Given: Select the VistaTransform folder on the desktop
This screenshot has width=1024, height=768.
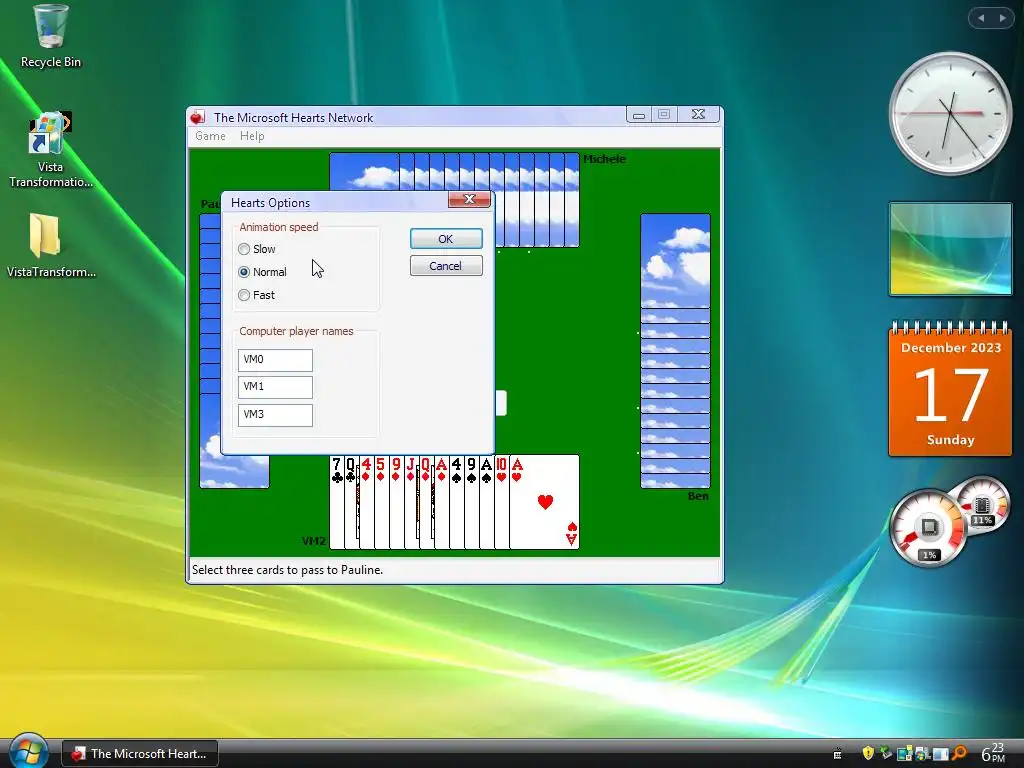Looking at the screenshot, I should click(50, 246).
